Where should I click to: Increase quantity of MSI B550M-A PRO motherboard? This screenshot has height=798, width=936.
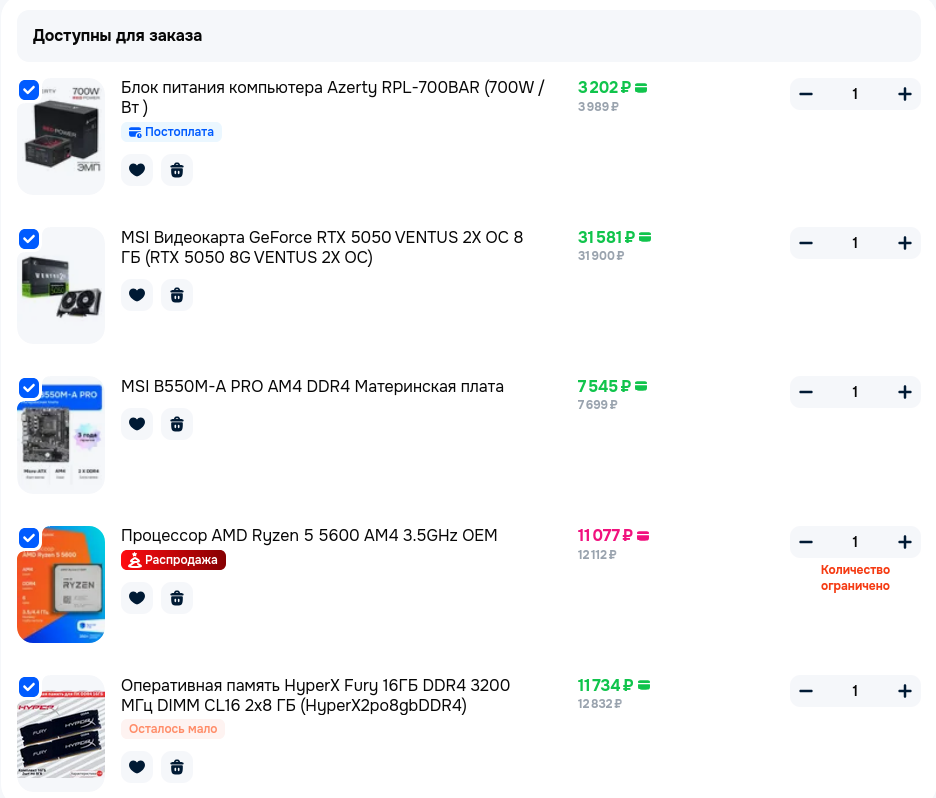pyautogui.click(x=904, y=392)
